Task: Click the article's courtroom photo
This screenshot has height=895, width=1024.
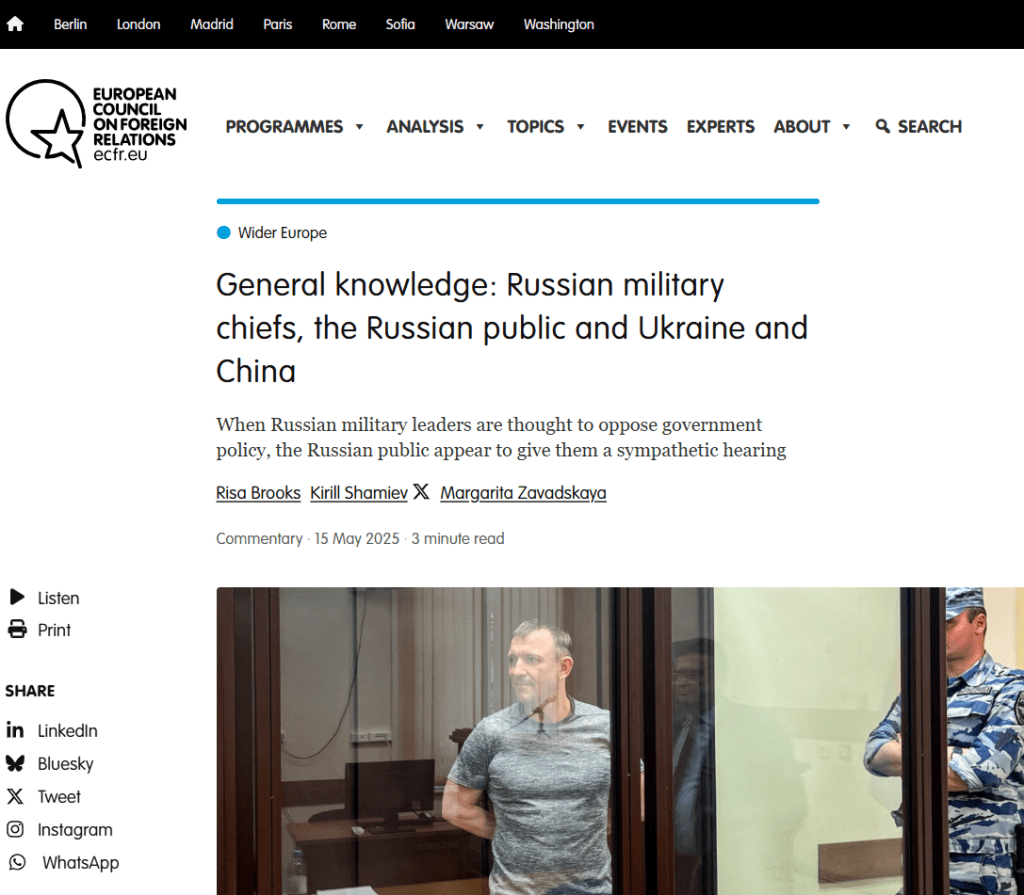Action: click(620, 741)
